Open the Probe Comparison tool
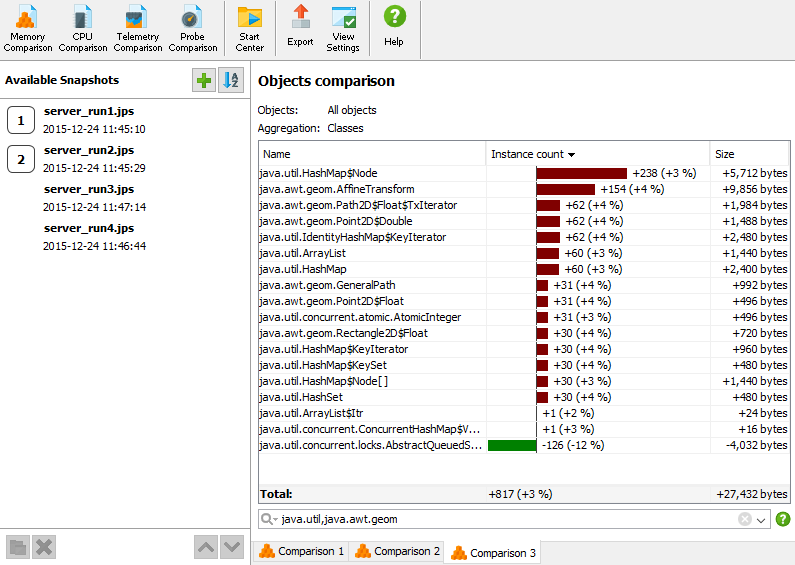Screen dimensions: 795x565 (193, 28)
